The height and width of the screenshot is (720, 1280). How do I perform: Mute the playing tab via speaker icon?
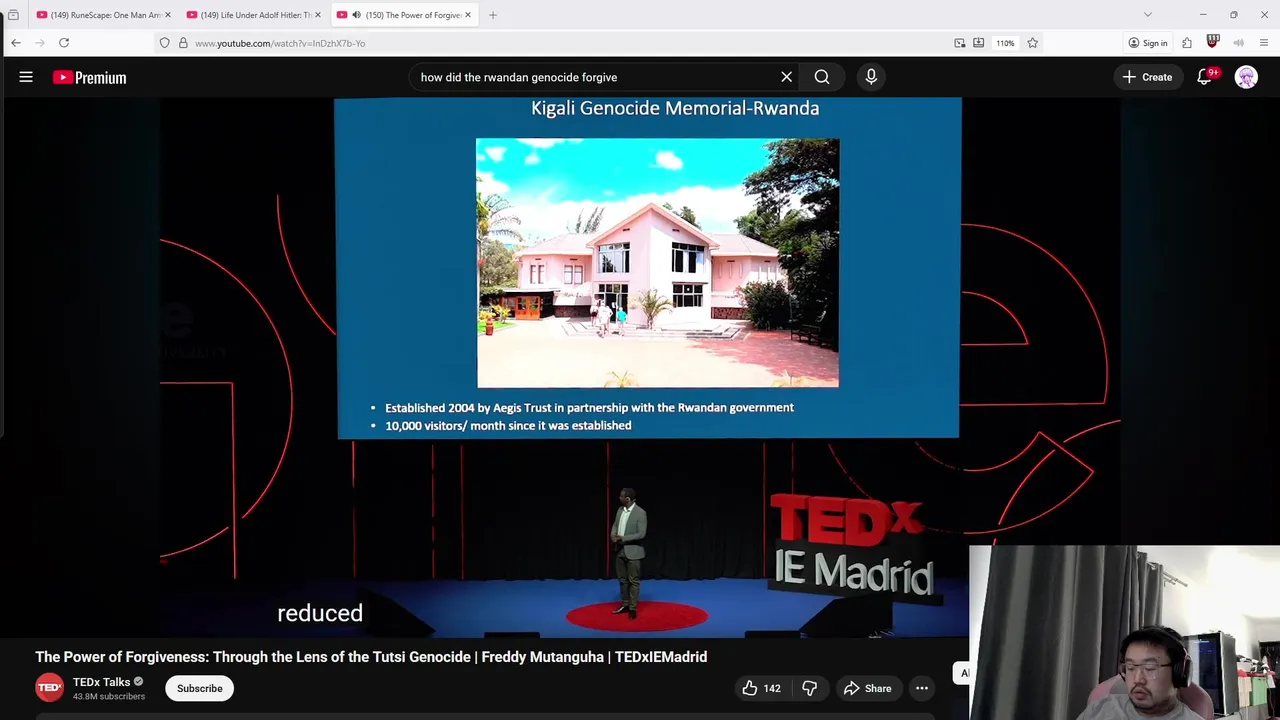click(x=356, y=15)
